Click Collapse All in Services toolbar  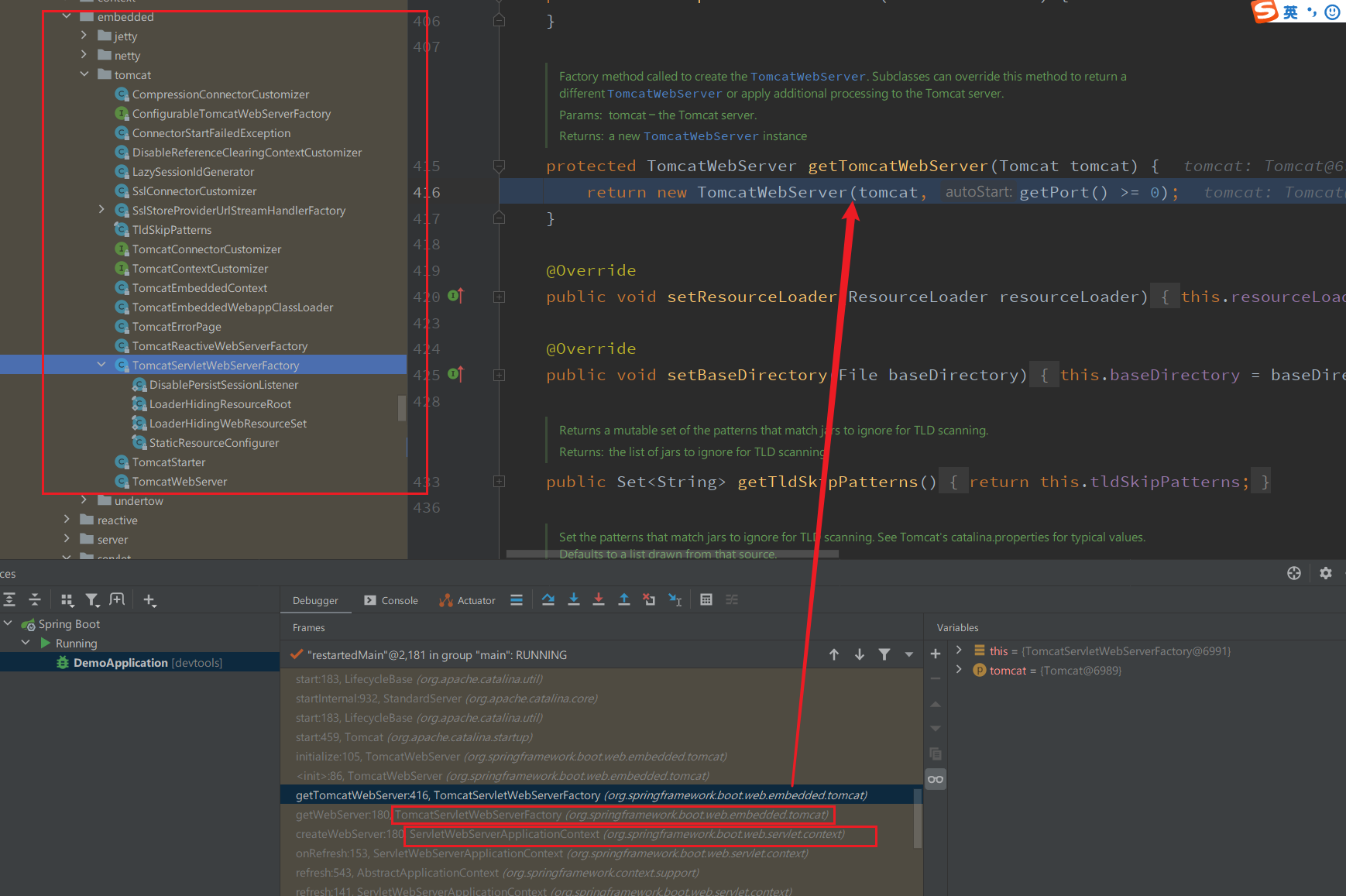(x=35, y=599)
